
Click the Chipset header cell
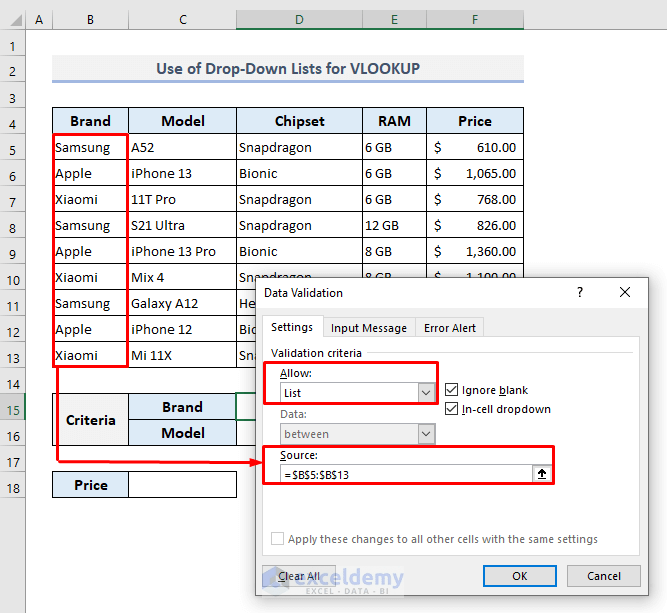[x=299, y=121]
